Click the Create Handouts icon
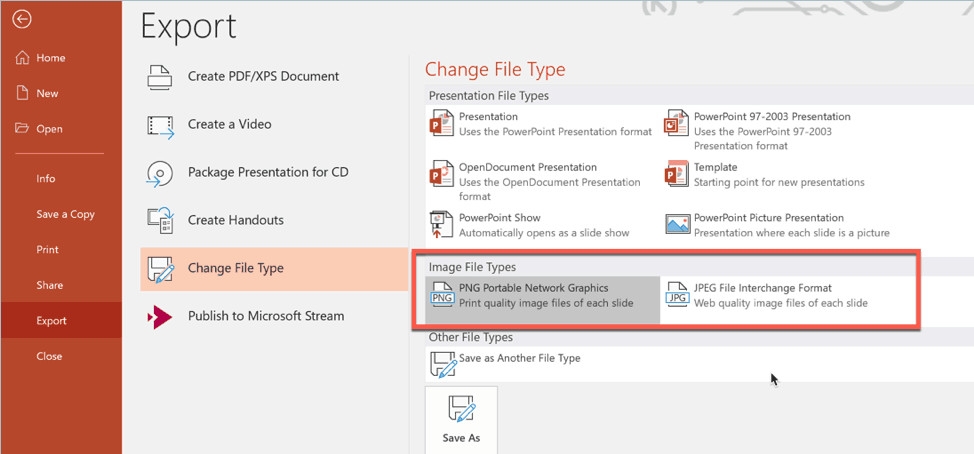Viewport: 974px width, 454px height. [160, 220]
